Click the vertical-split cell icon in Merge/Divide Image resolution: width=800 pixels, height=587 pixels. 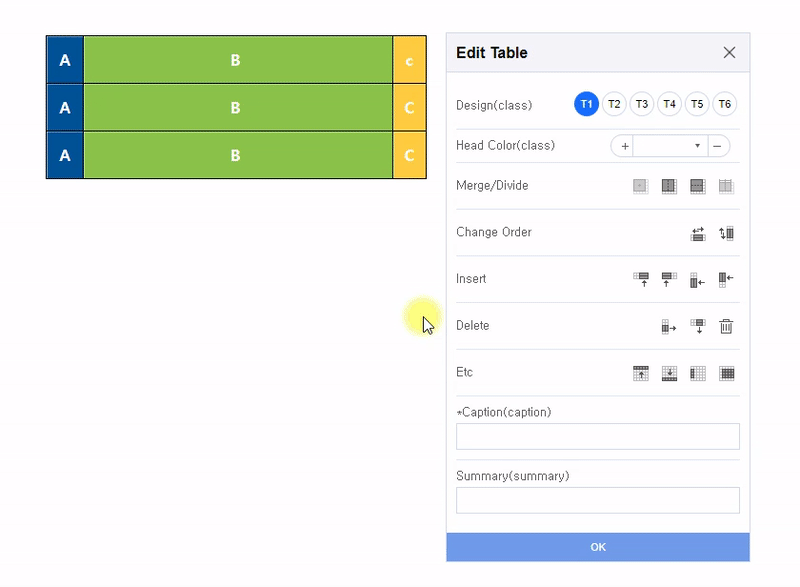point(669,186)
